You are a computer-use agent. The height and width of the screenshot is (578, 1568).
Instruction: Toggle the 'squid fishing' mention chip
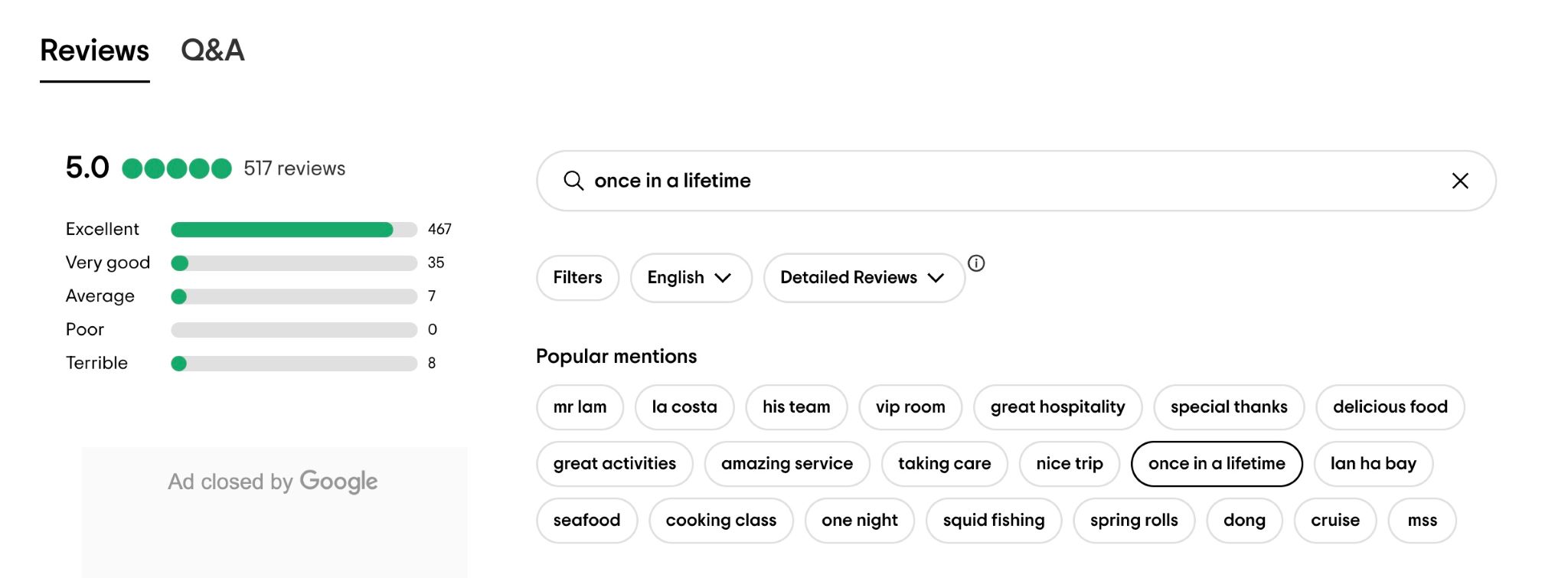click(x=993, y=521)
